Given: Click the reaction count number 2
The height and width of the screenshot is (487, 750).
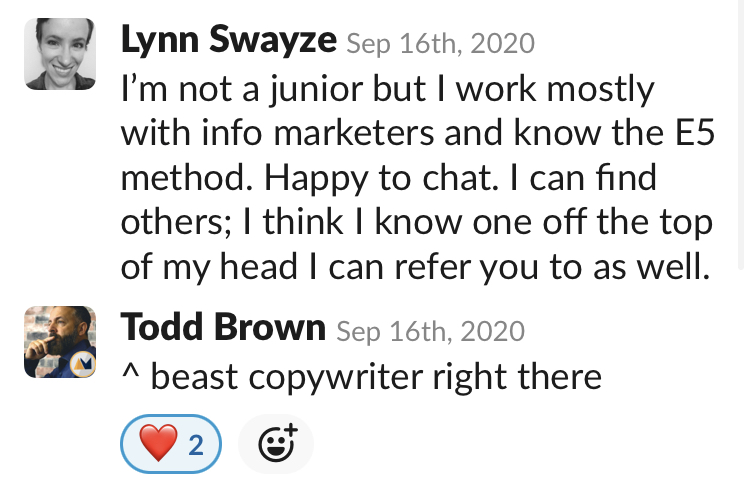Looking at the screenshot, I should (196, 445).
